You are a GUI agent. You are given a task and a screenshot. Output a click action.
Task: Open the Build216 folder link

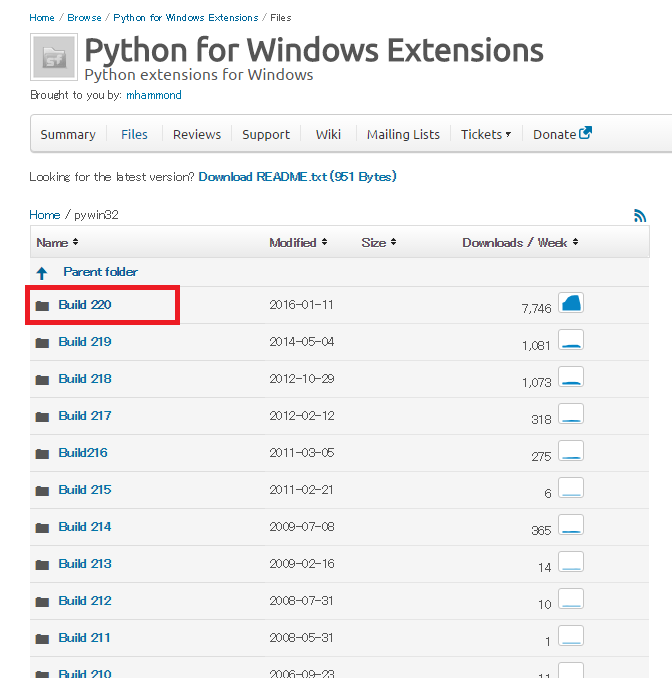pos(83,453)
